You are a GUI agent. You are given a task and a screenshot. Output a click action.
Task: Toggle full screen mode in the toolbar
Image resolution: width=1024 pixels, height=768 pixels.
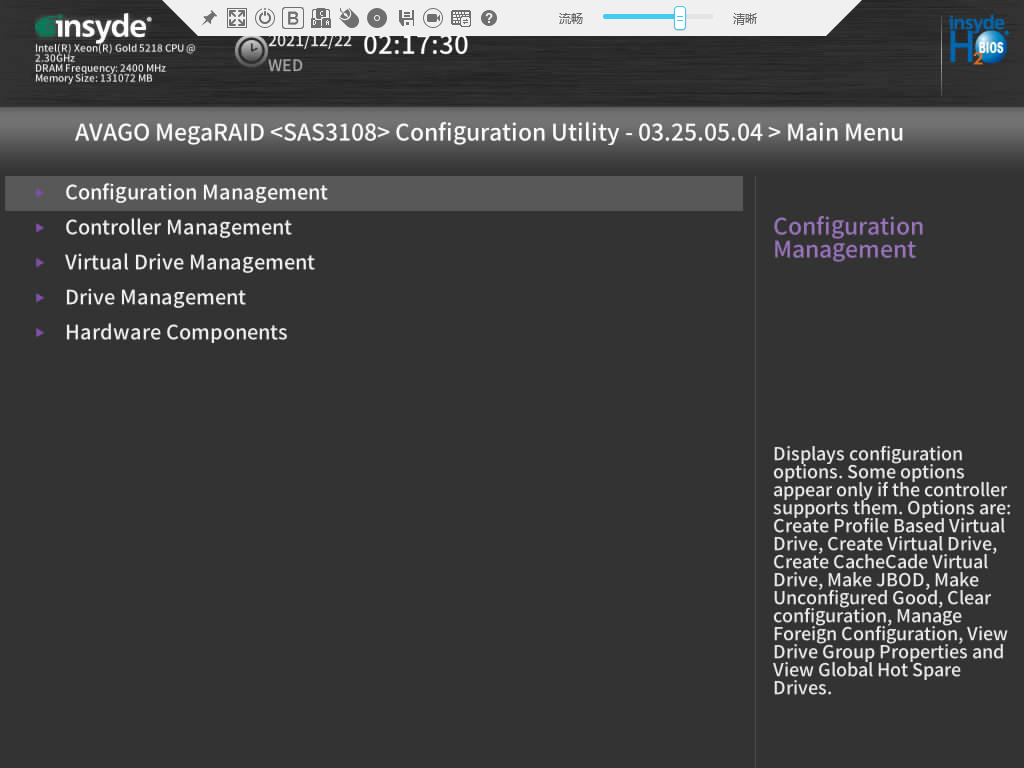[x=237, y=18]
